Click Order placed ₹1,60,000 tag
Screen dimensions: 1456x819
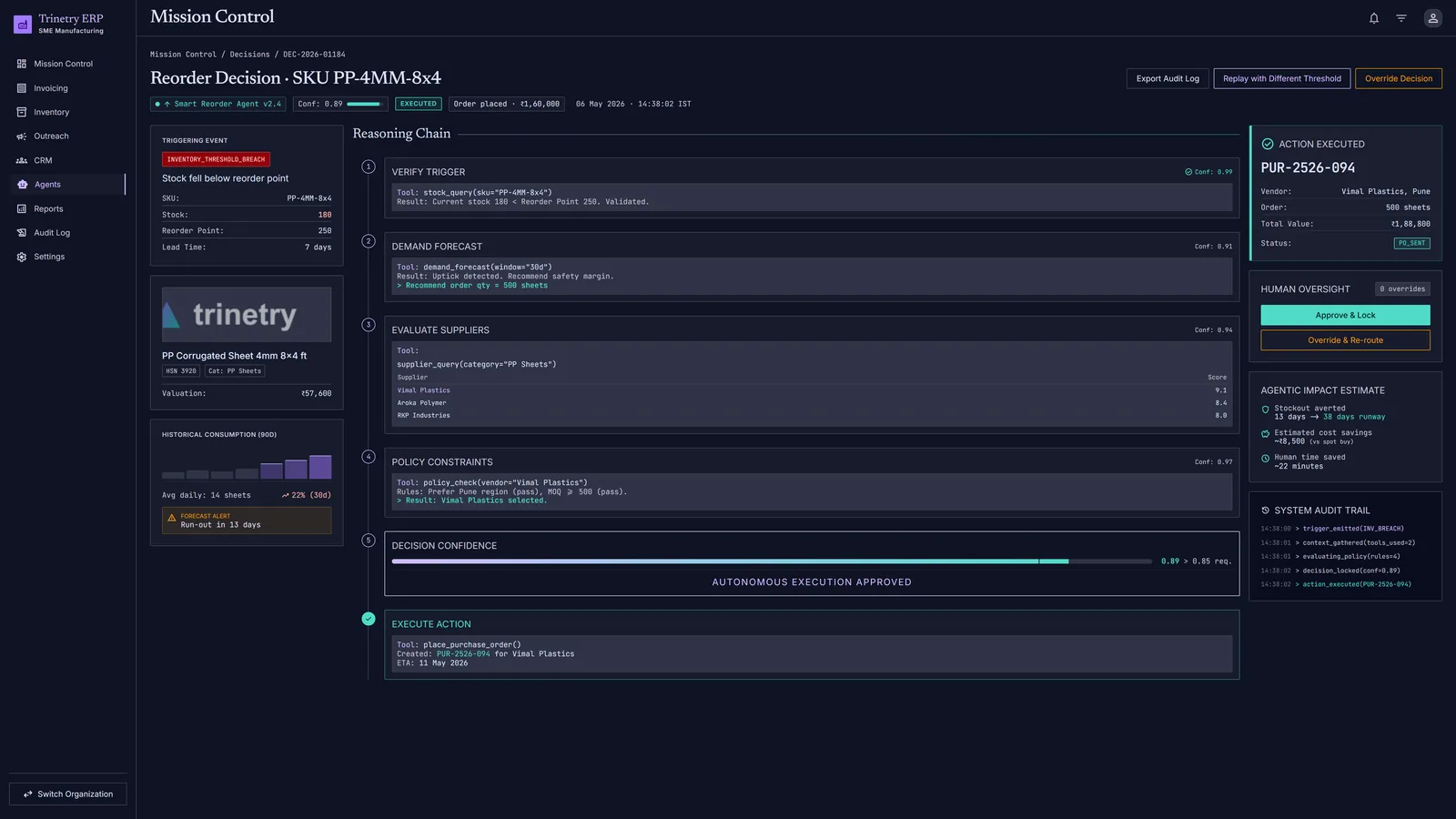click(507, 104)
